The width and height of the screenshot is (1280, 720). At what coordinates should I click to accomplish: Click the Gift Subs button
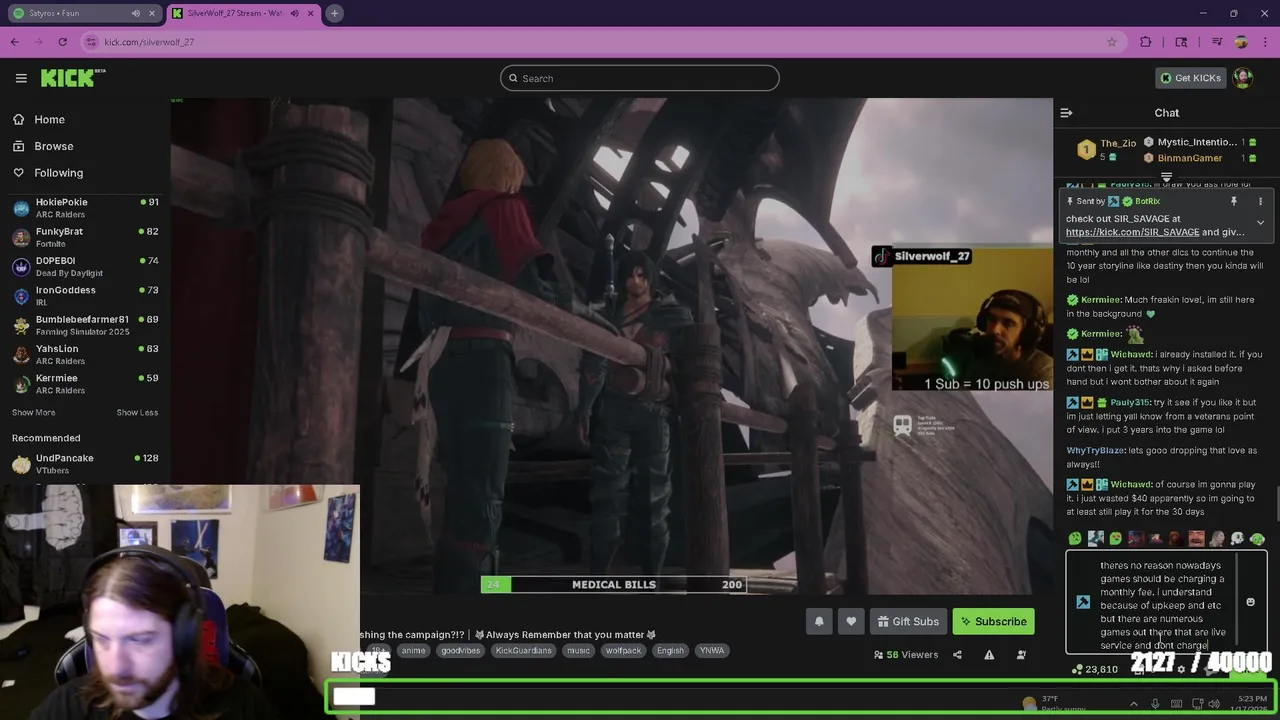pos(908,621)
